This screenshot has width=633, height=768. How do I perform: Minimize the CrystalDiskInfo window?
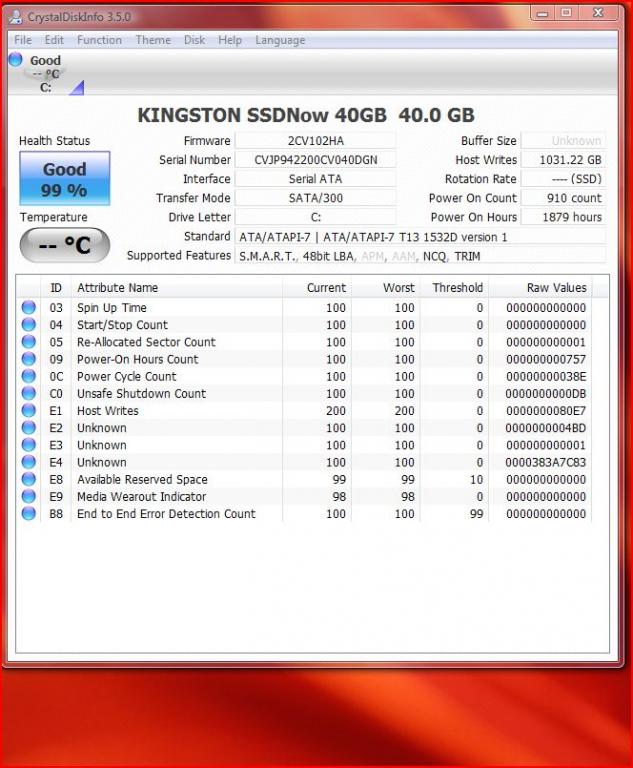click(542, 13)
